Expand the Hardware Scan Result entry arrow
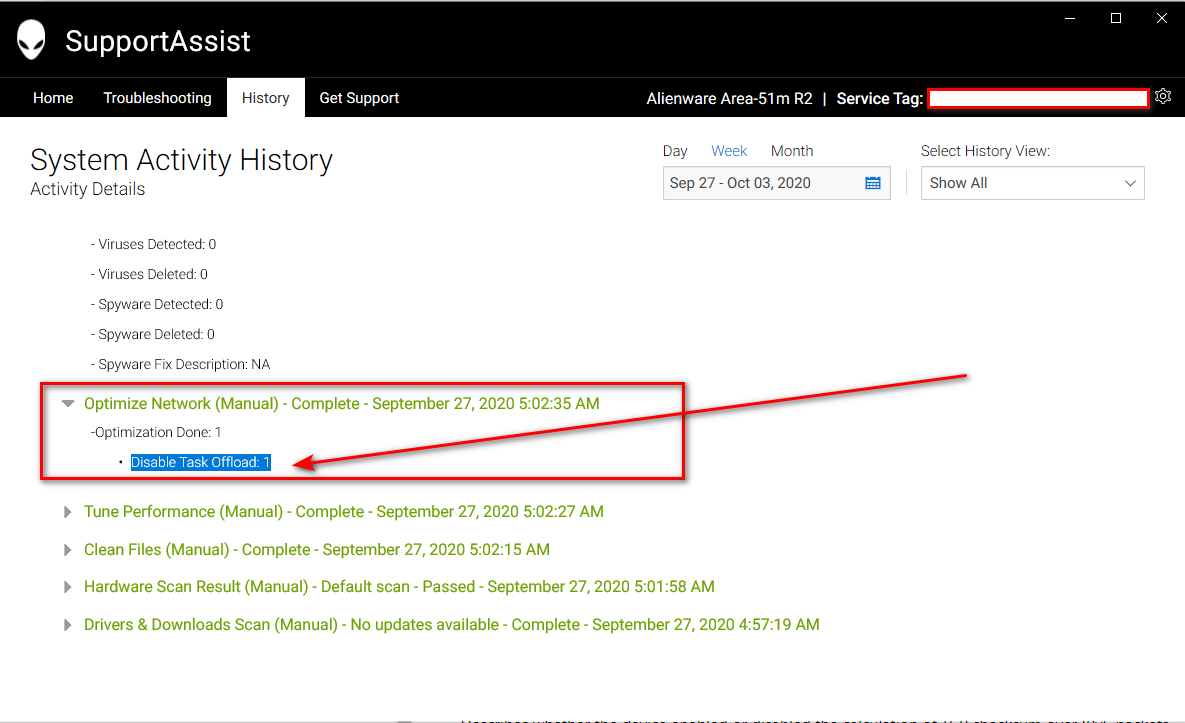 (x=67, y=587)
